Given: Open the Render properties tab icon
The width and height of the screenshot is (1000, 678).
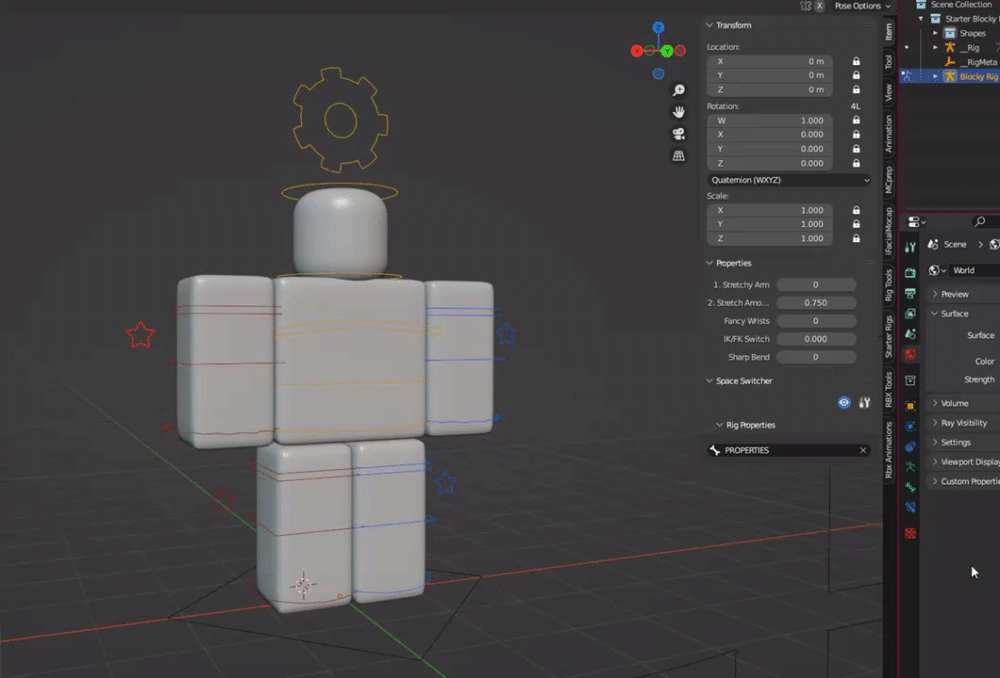Looking at the screenshot, I should pyautogui.click(x=910, y=272).
